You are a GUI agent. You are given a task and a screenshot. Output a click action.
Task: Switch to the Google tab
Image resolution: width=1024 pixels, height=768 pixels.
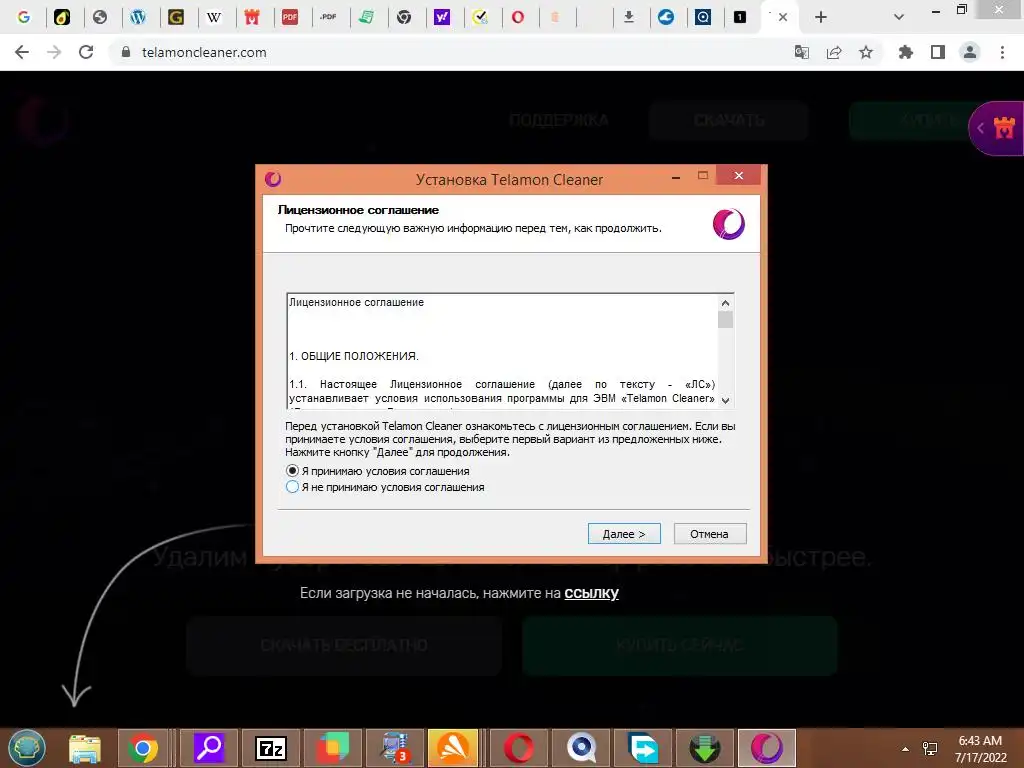coord(24,17)
